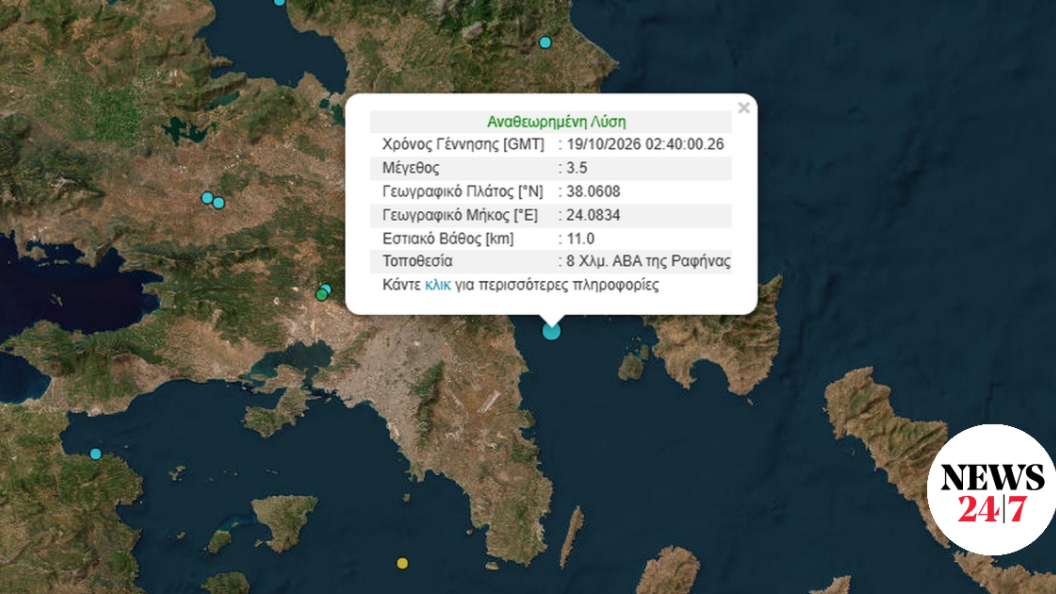
Task: Open the "κλικ" link for more information
Action: 438,285
